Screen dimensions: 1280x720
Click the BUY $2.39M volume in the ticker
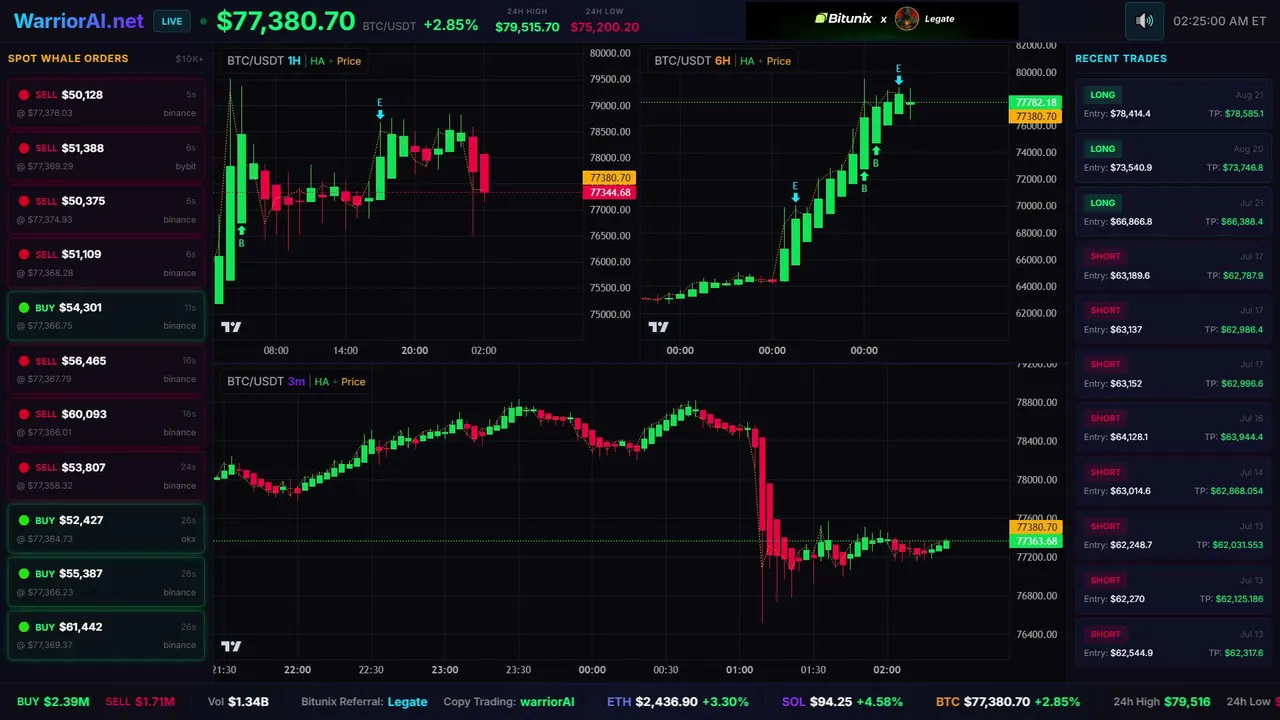coord(53,702)
